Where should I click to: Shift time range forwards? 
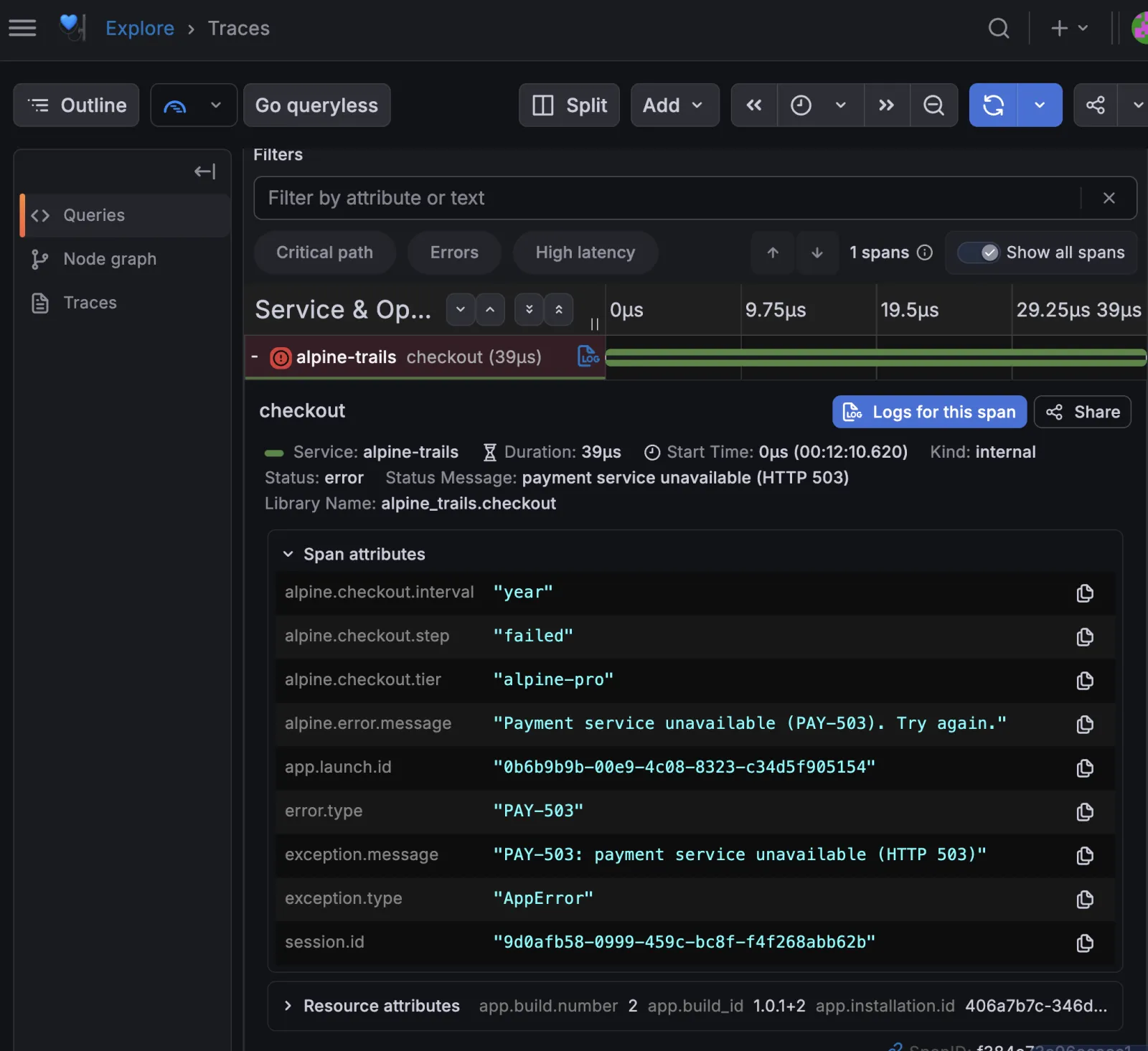point(887,105)
